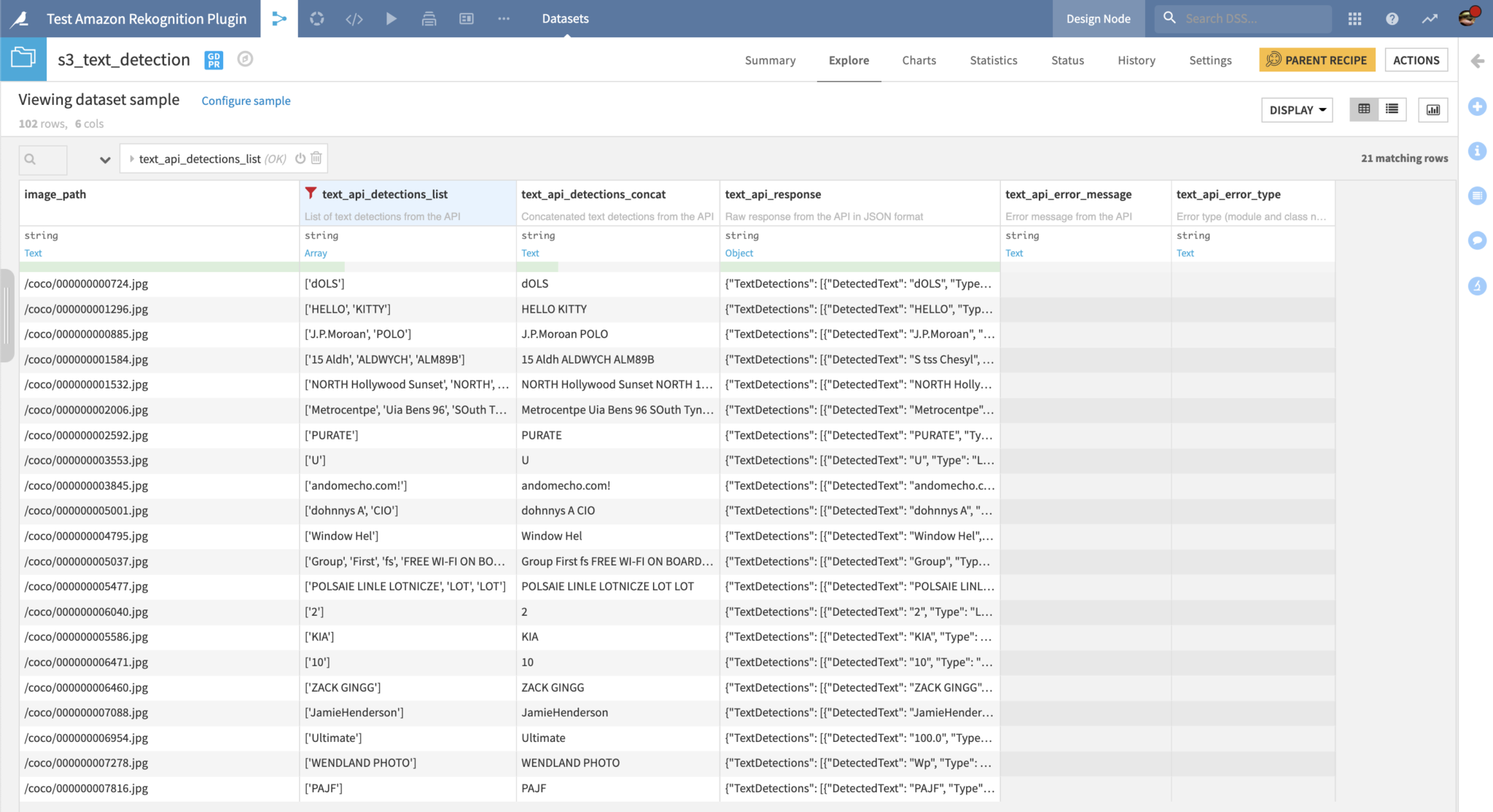Open the info panel in the right sidebar

(x=1477, y=151)
